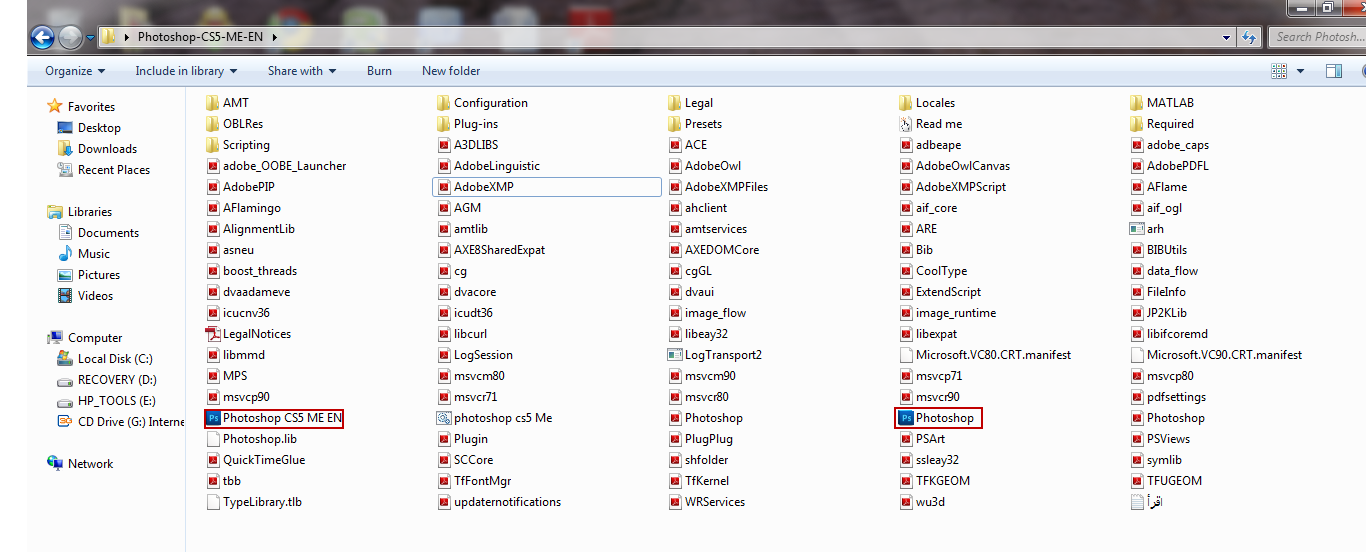Open the view options dropdown arrow
Image resolution: width=1366 pixels, height=552 pixels.
click(1300, 71)
